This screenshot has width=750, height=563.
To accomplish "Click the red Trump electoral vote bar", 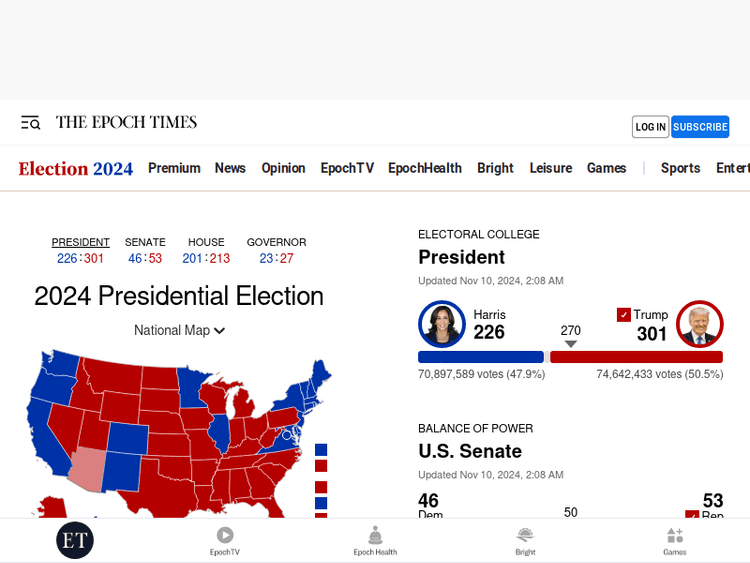I will [x=636, y=357].
